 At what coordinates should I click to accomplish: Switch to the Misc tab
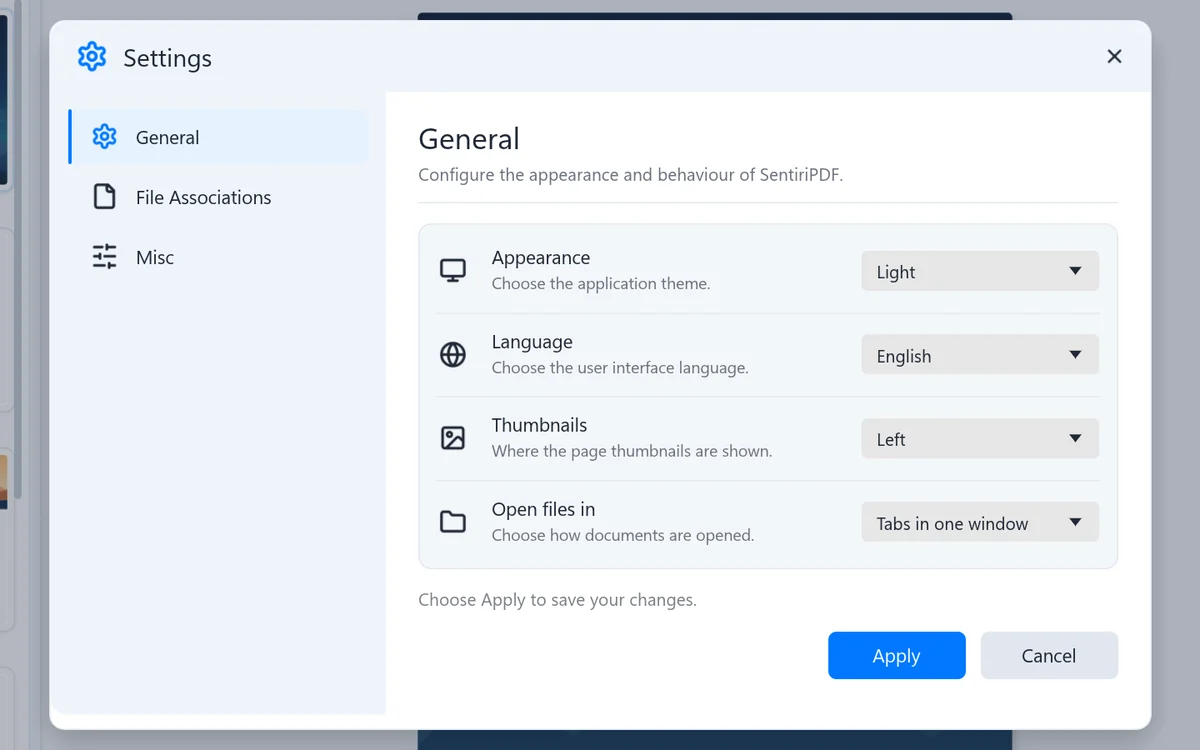218,257
